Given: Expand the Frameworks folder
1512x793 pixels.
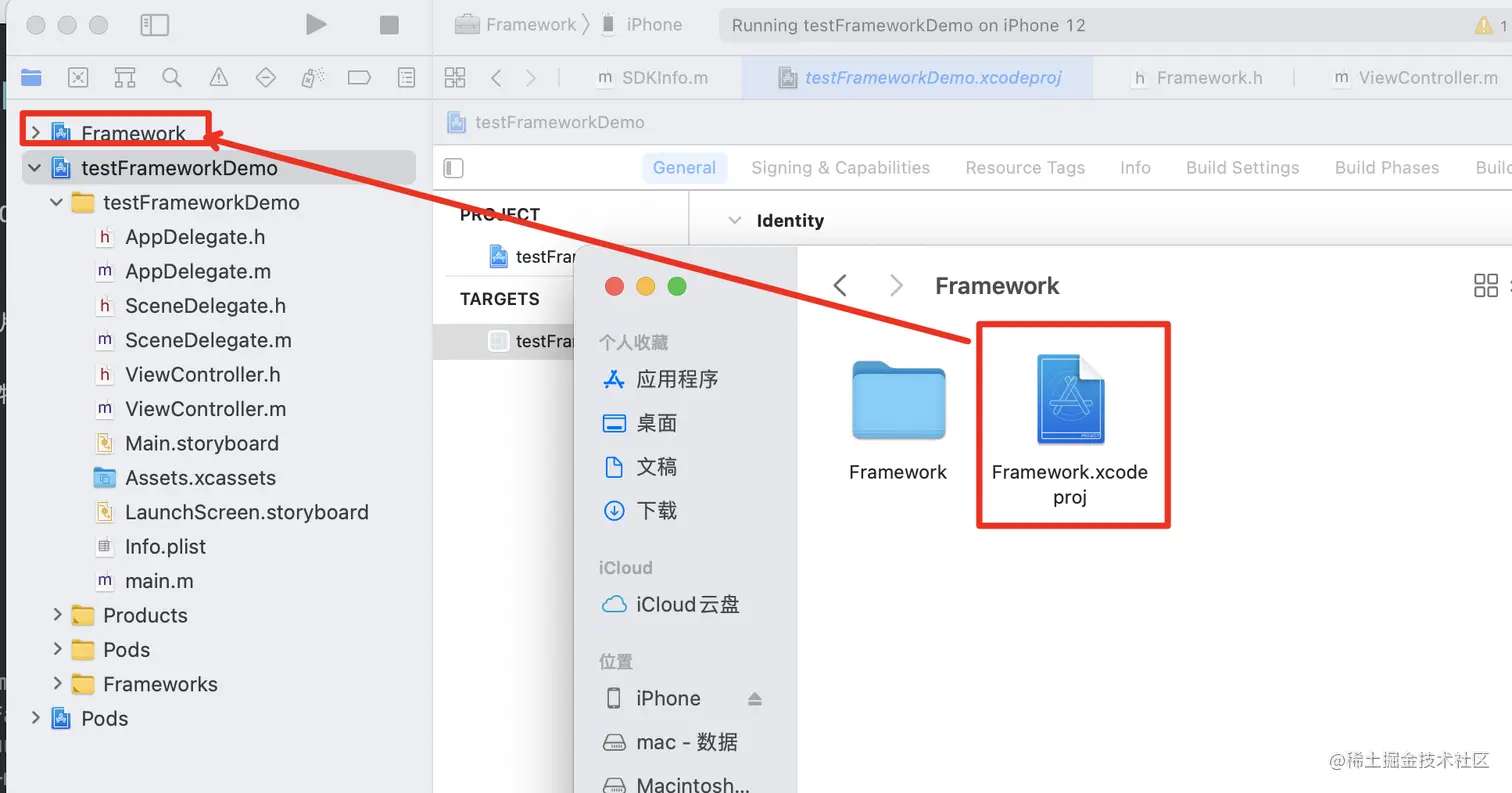Looking at the screenshot, I should 57,684.
